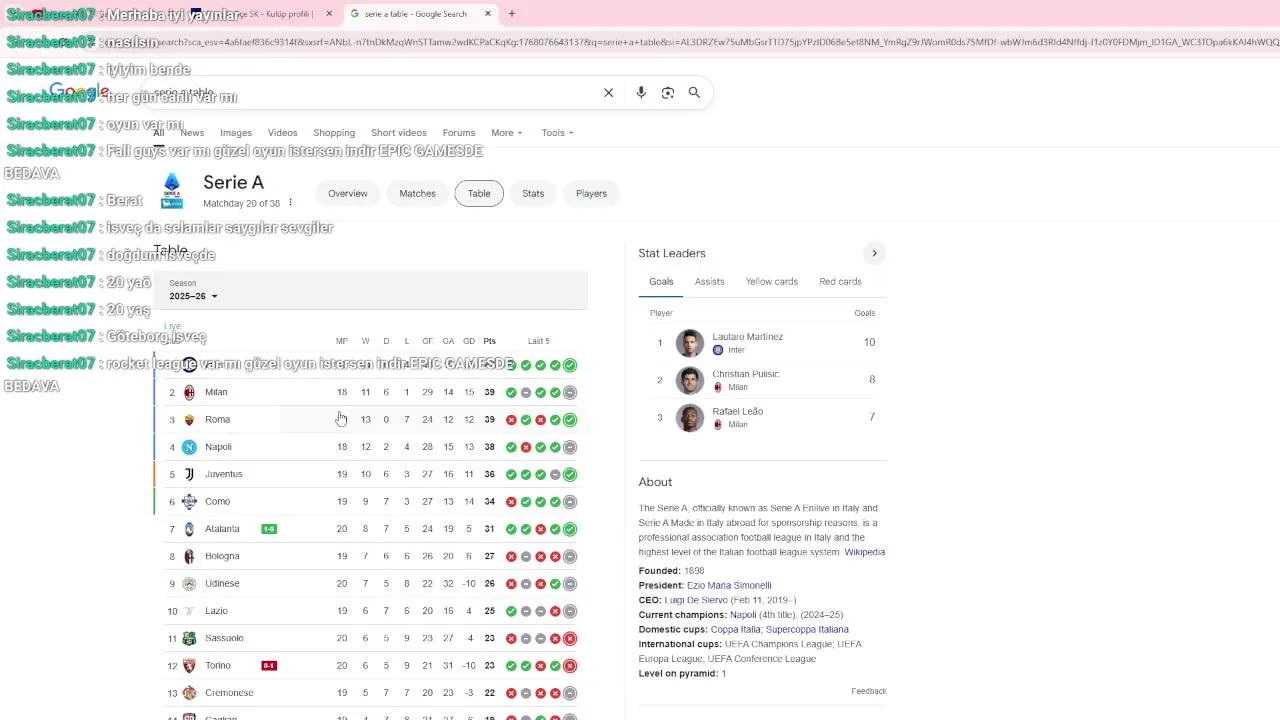1280x720 pixels.
Task: Open the Coppa Italia link
Action: pyautogui.click(x=735, y=630)
